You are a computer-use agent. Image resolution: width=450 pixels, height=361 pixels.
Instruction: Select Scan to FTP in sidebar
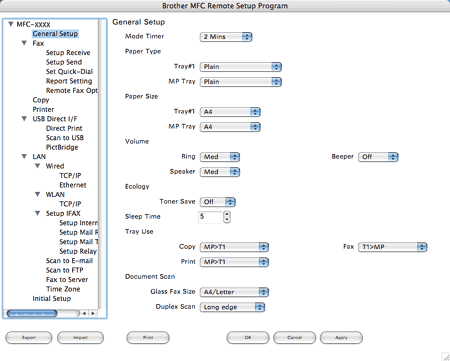coord(64,270)
